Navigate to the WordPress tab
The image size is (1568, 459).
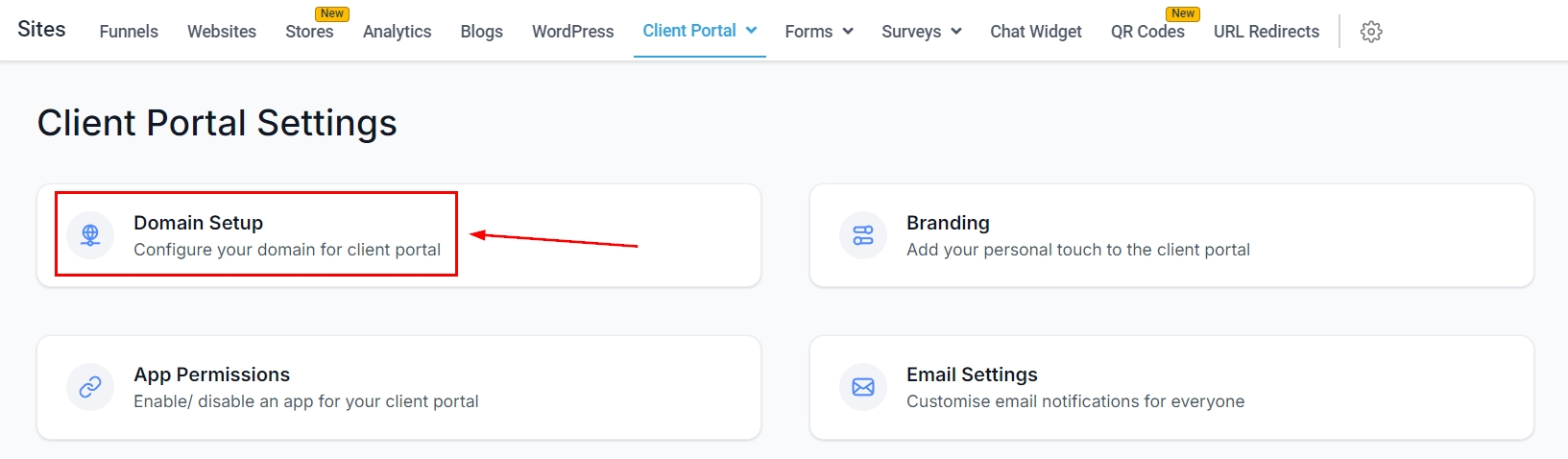coord(572,32)
